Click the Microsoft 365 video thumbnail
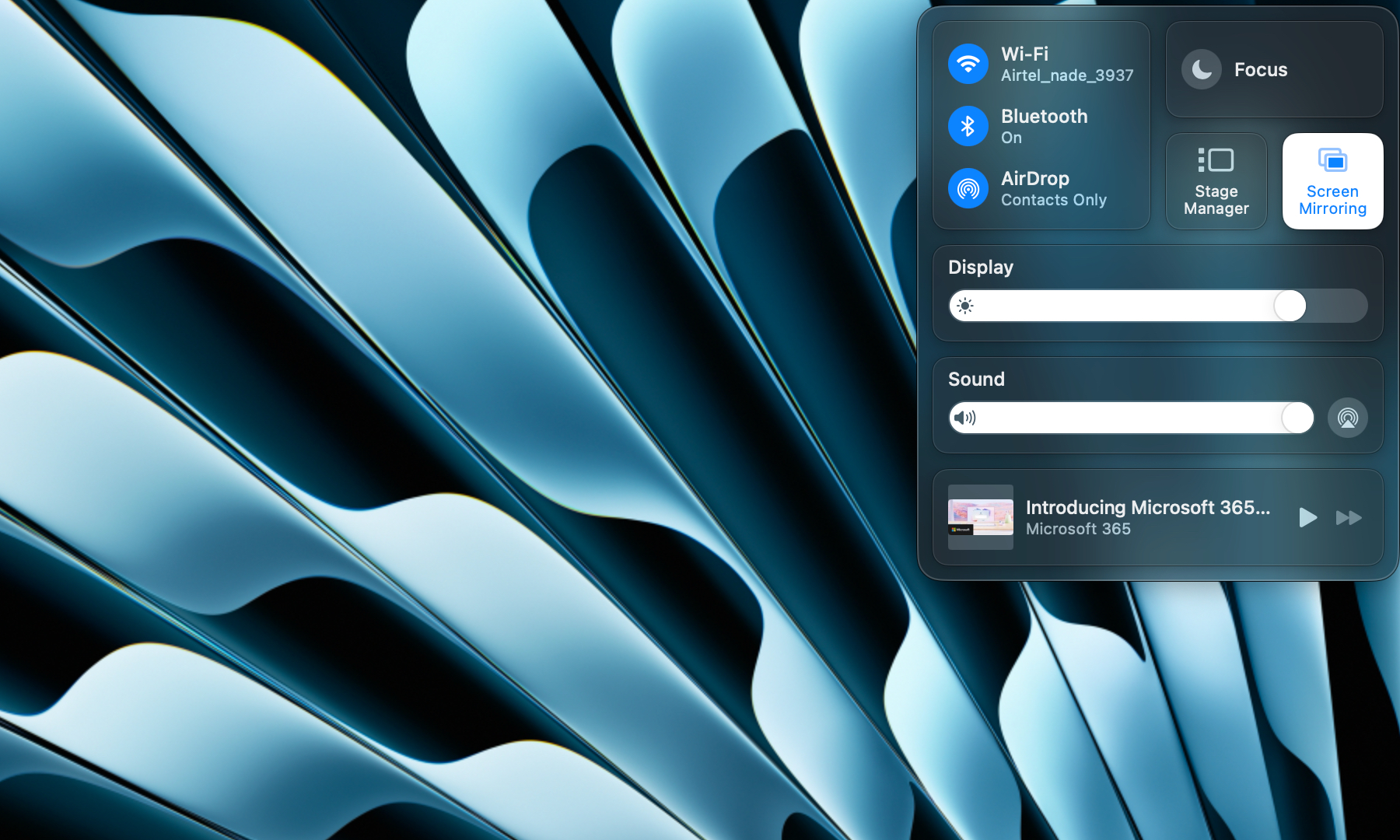1400x840 pixels. tap(980, 517)
